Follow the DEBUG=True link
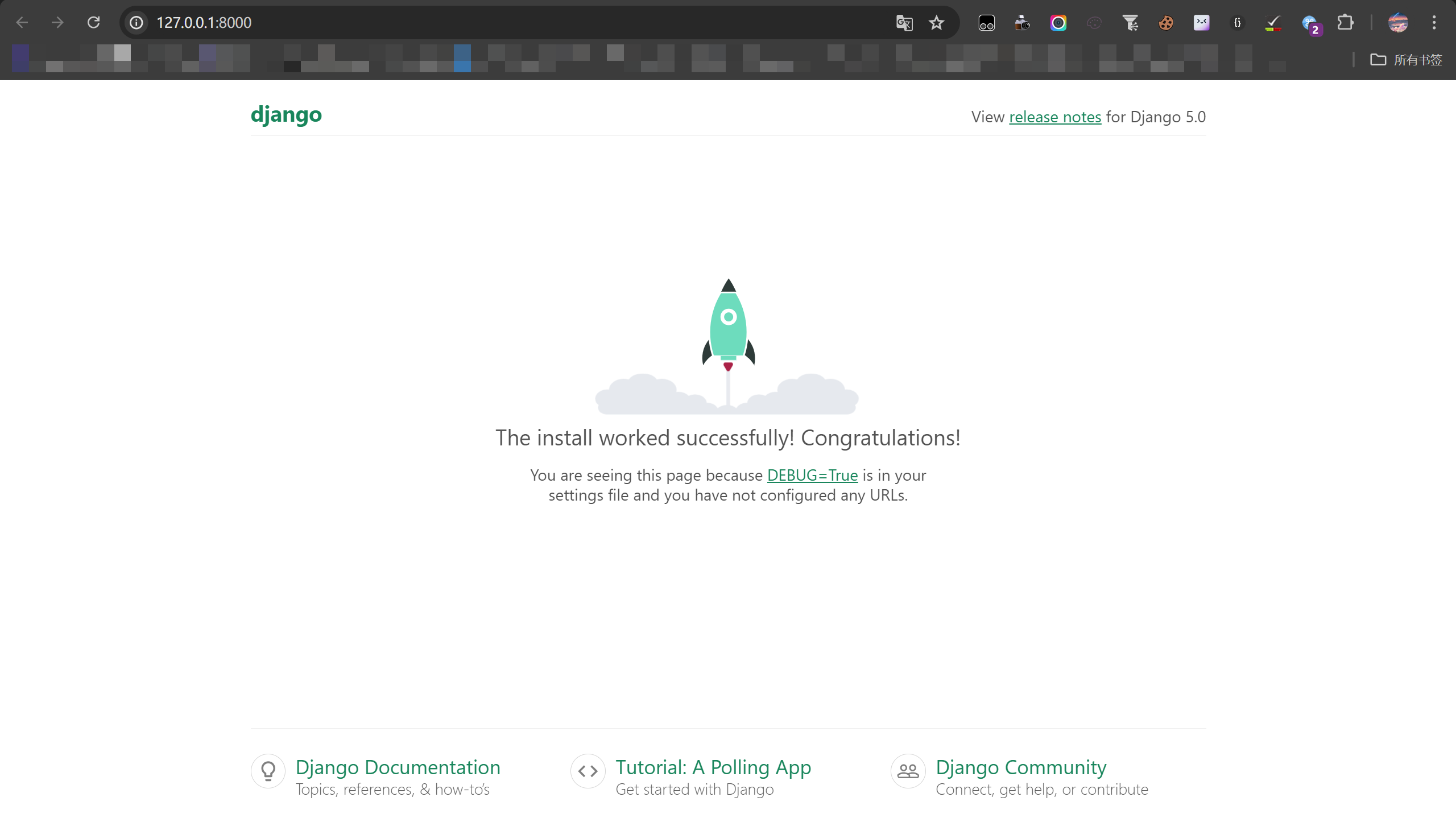The height and width of the screenshot is (822, 1456). 812,475
